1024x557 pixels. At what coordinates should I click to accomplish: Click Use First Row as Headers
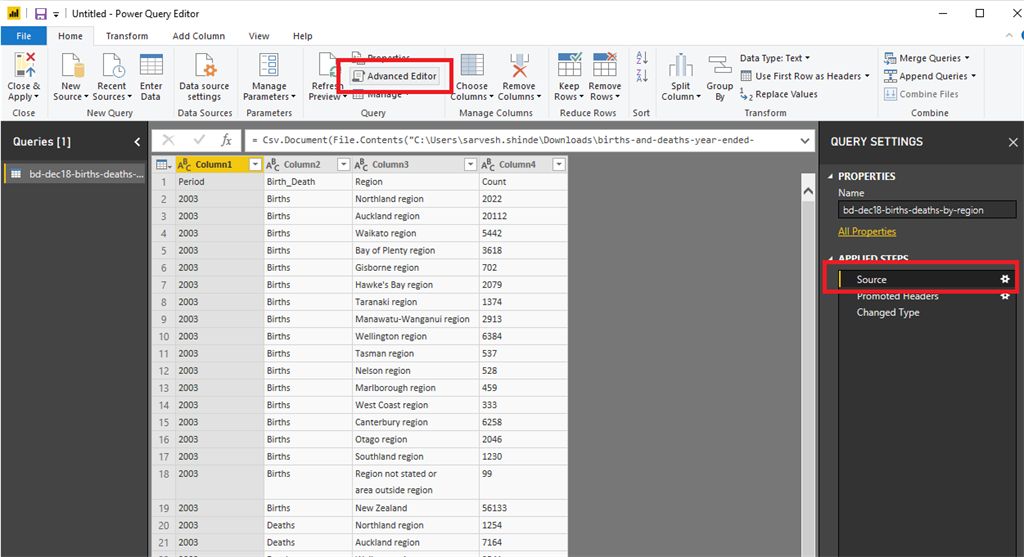point(805,76)
